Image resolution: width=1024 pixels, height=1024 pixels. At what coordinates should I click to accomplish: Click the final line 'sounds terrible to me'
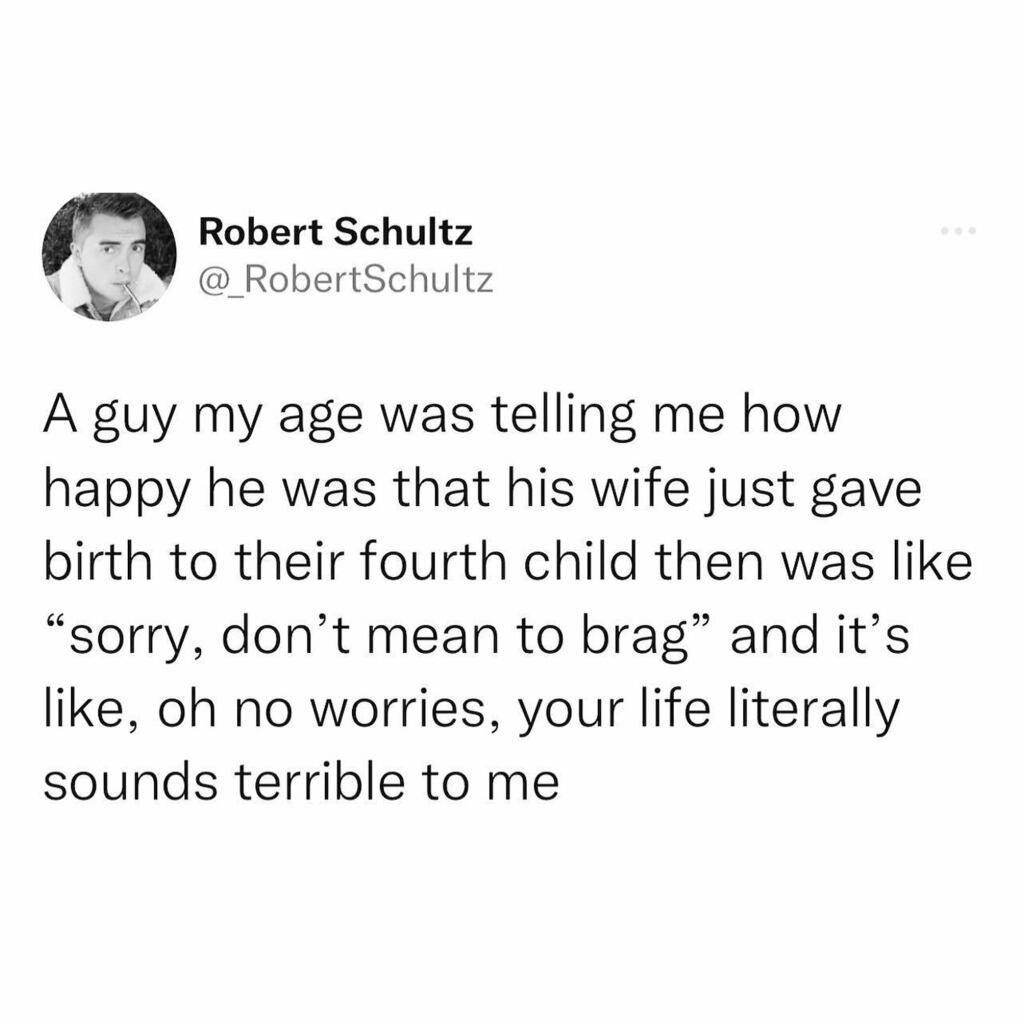[x=302, y=782]
